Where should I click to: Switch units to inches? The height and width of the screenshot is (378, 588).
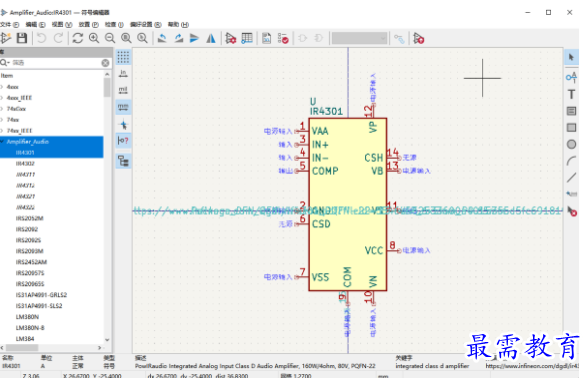coord(123,74)
